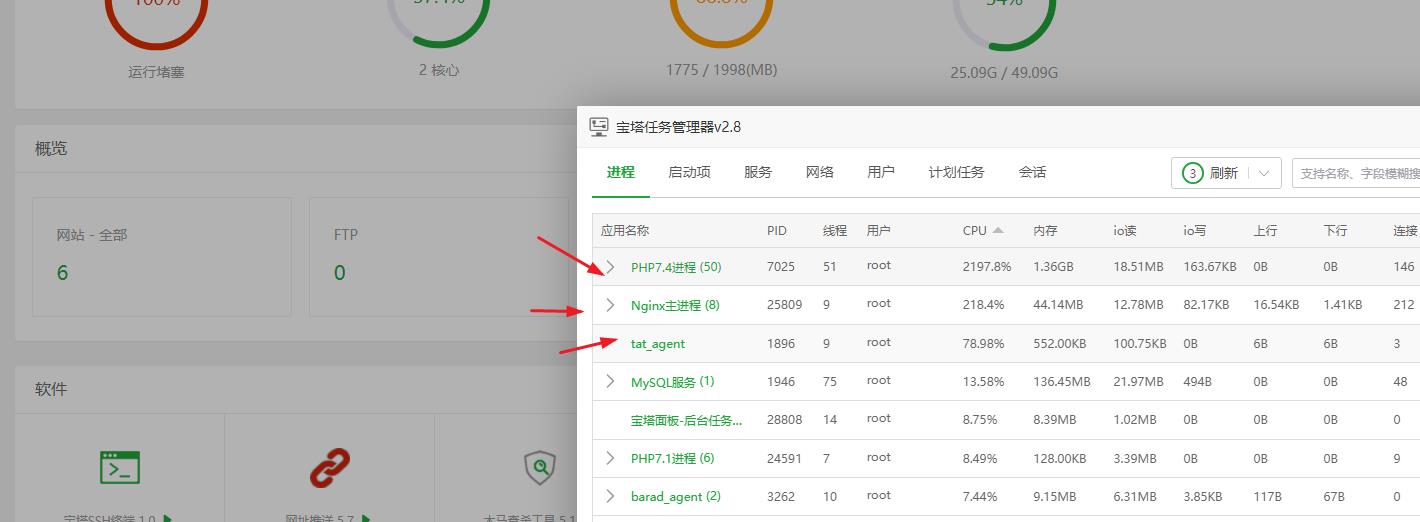The height and width of the screenshot is (522, 1420).
Task: Click the disk usage gauge 25.09G / 49.09G
Action: (x=1004, y=23)
